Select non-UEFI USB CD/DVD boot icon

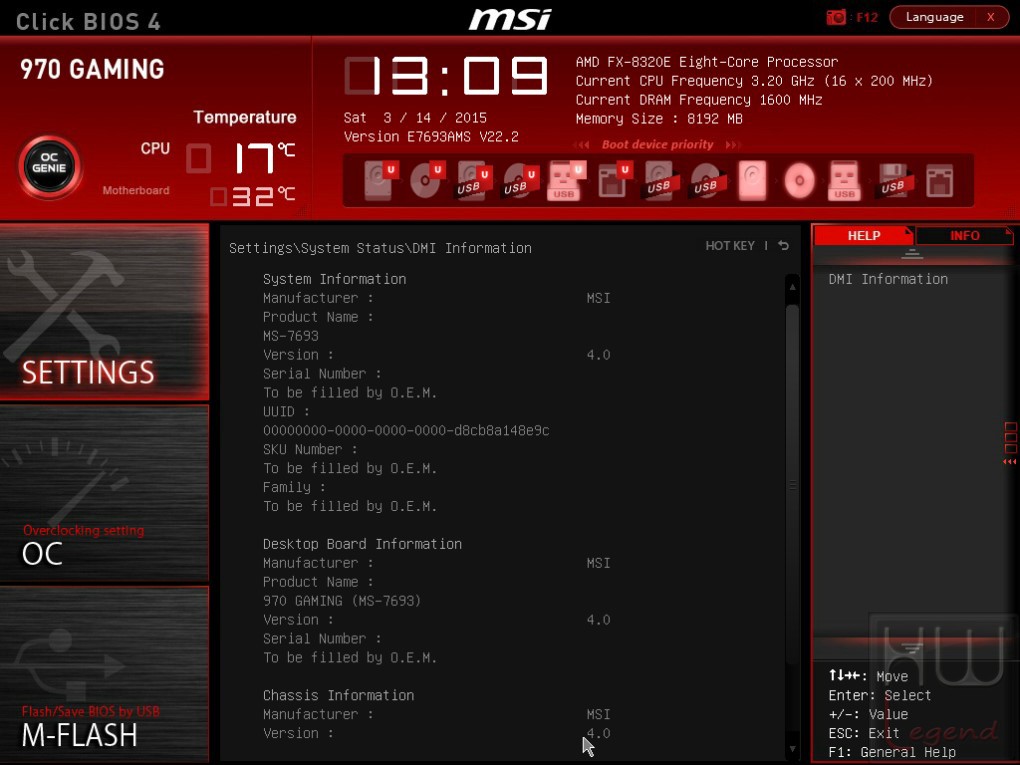[x=706, y=180]
